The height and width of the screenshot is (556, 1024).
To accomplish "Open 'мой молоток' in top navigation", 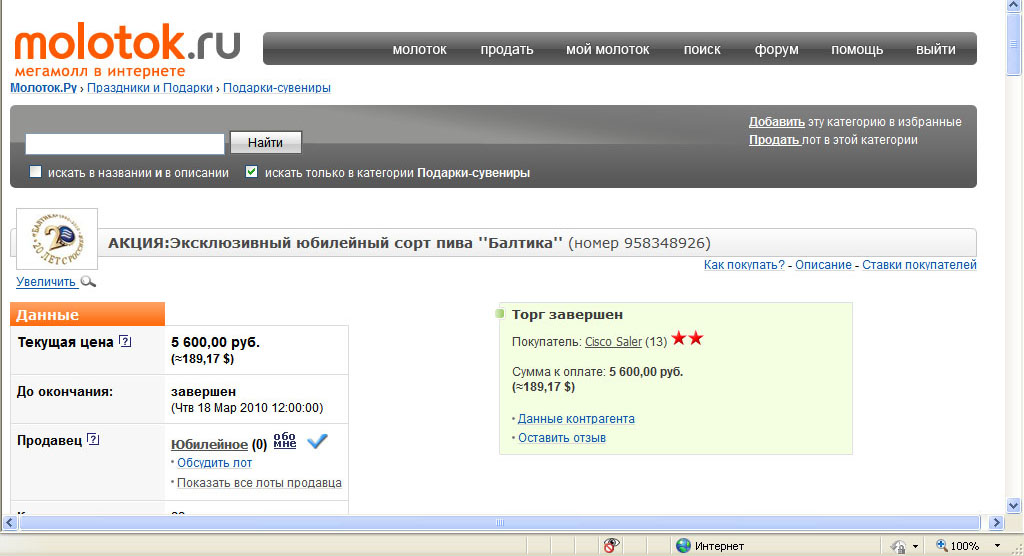I will tap(607, 49).
